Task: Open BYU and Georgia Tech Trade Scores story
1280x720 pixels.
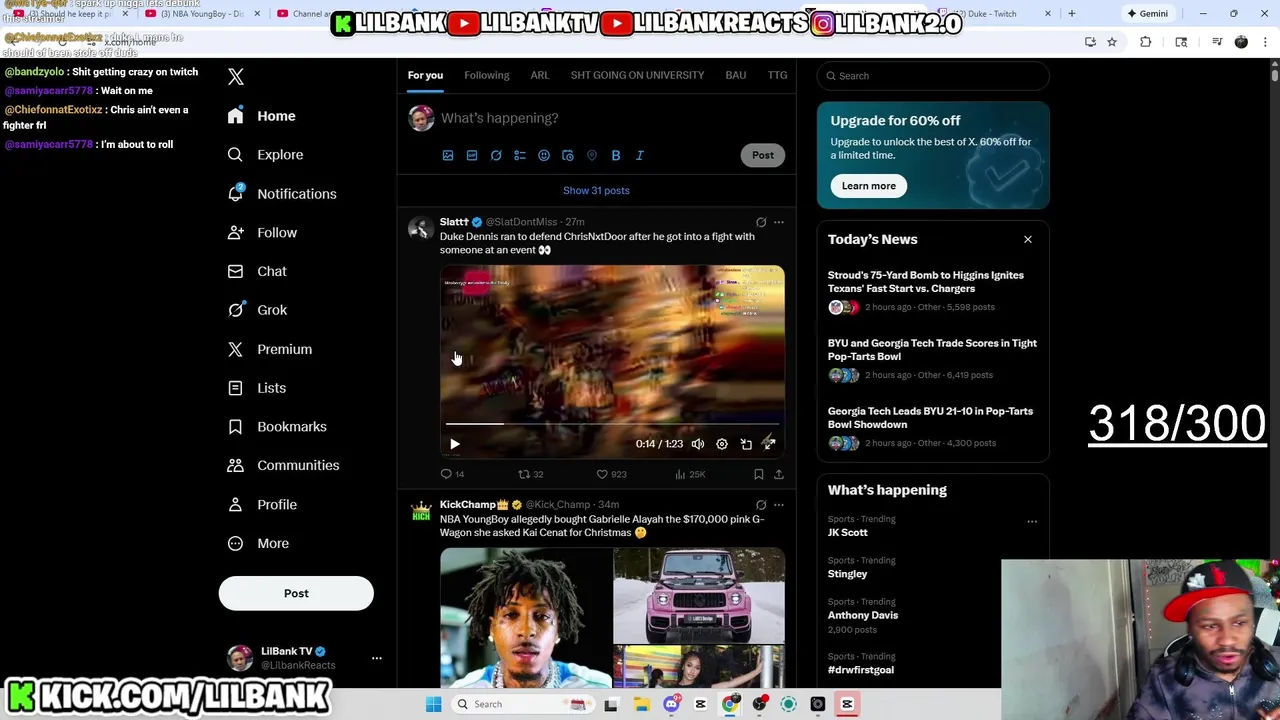Action: pos(933,359)
